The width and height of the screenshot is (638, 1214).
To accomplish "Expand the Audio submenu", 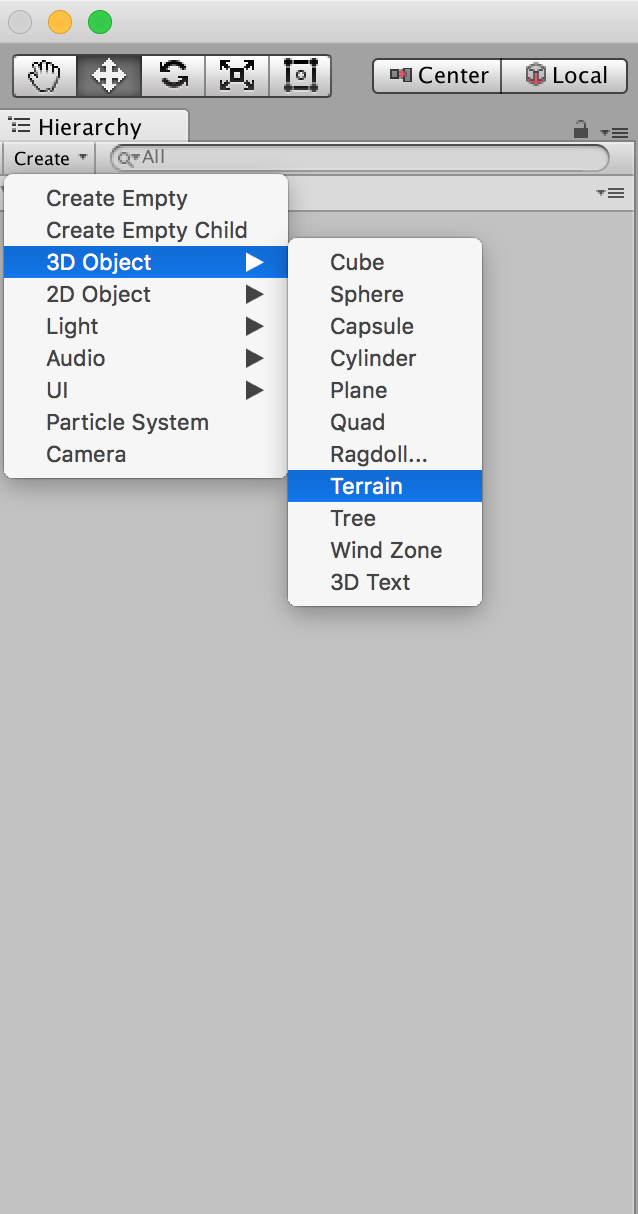I will pyautogui.click(x=146, y=358).
